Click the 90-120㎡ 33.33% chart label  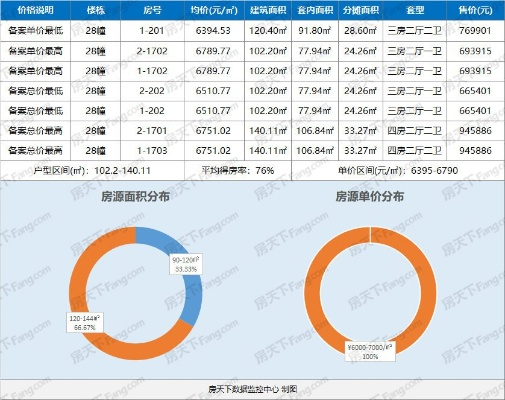pos(186,264)
